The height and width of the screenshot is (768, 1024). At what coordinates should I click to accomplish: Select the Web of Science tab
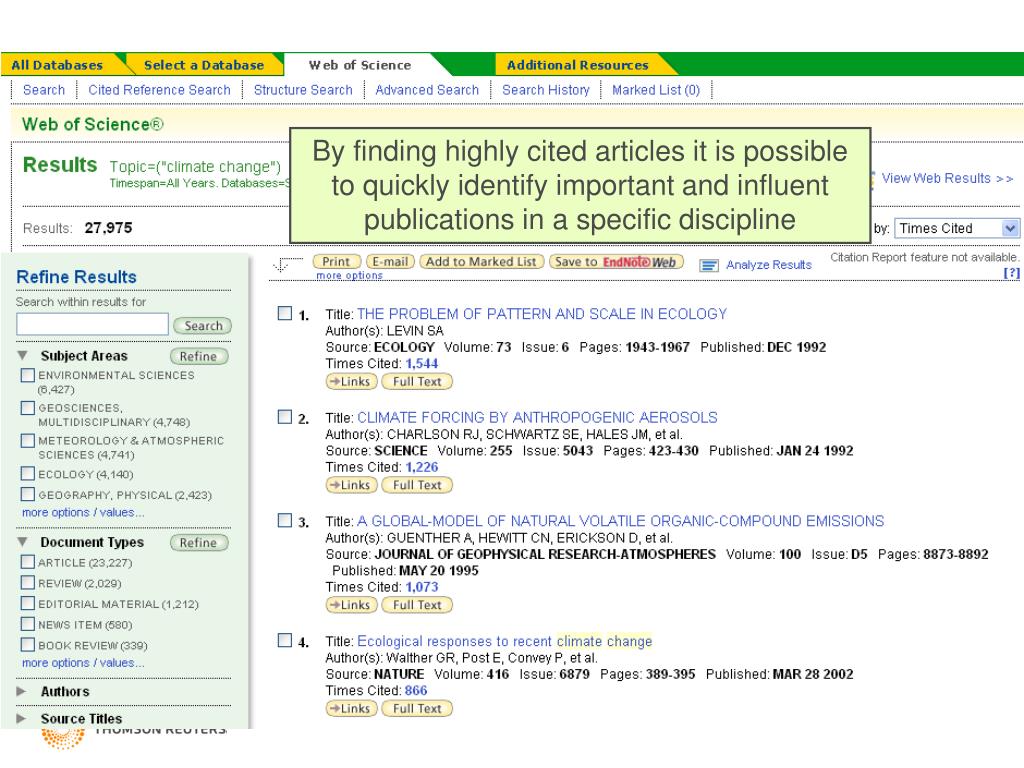click(x=360, y=65)
